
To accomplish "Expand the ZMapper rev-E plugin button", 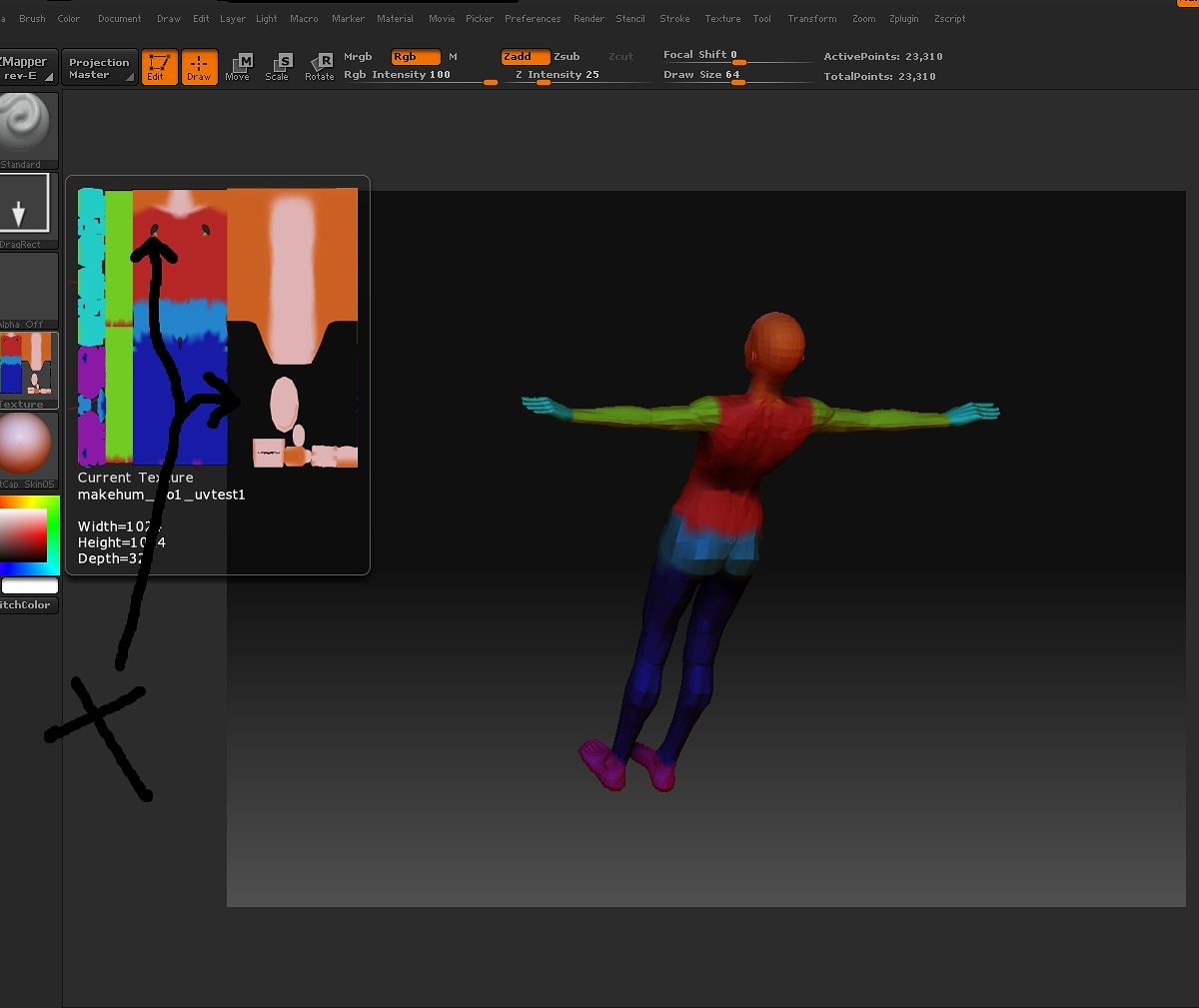I will (x=28, y=67).
